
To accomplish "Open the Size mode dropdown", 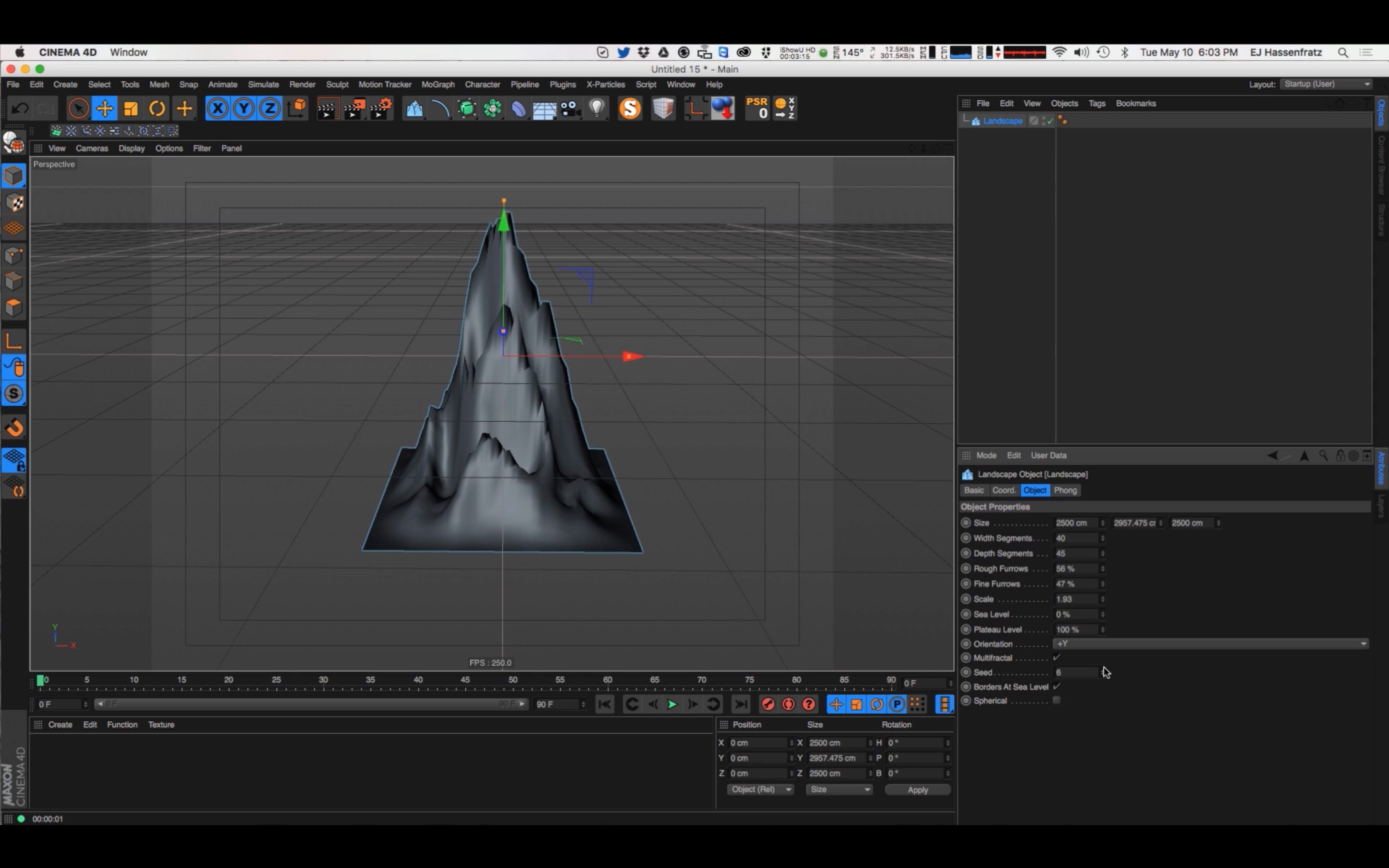I will pyautogui.click(x=839, y=790).
